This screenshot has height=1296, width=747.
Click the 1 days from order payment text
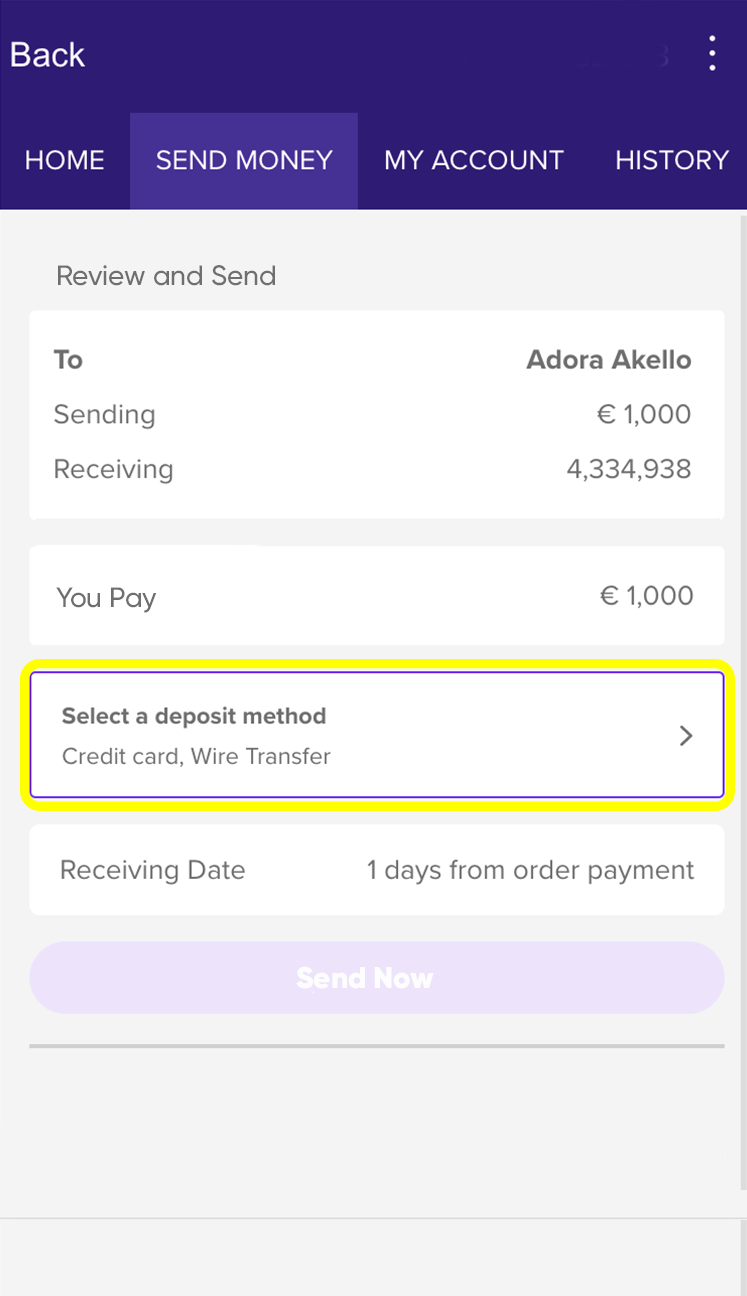pos(530,870)
